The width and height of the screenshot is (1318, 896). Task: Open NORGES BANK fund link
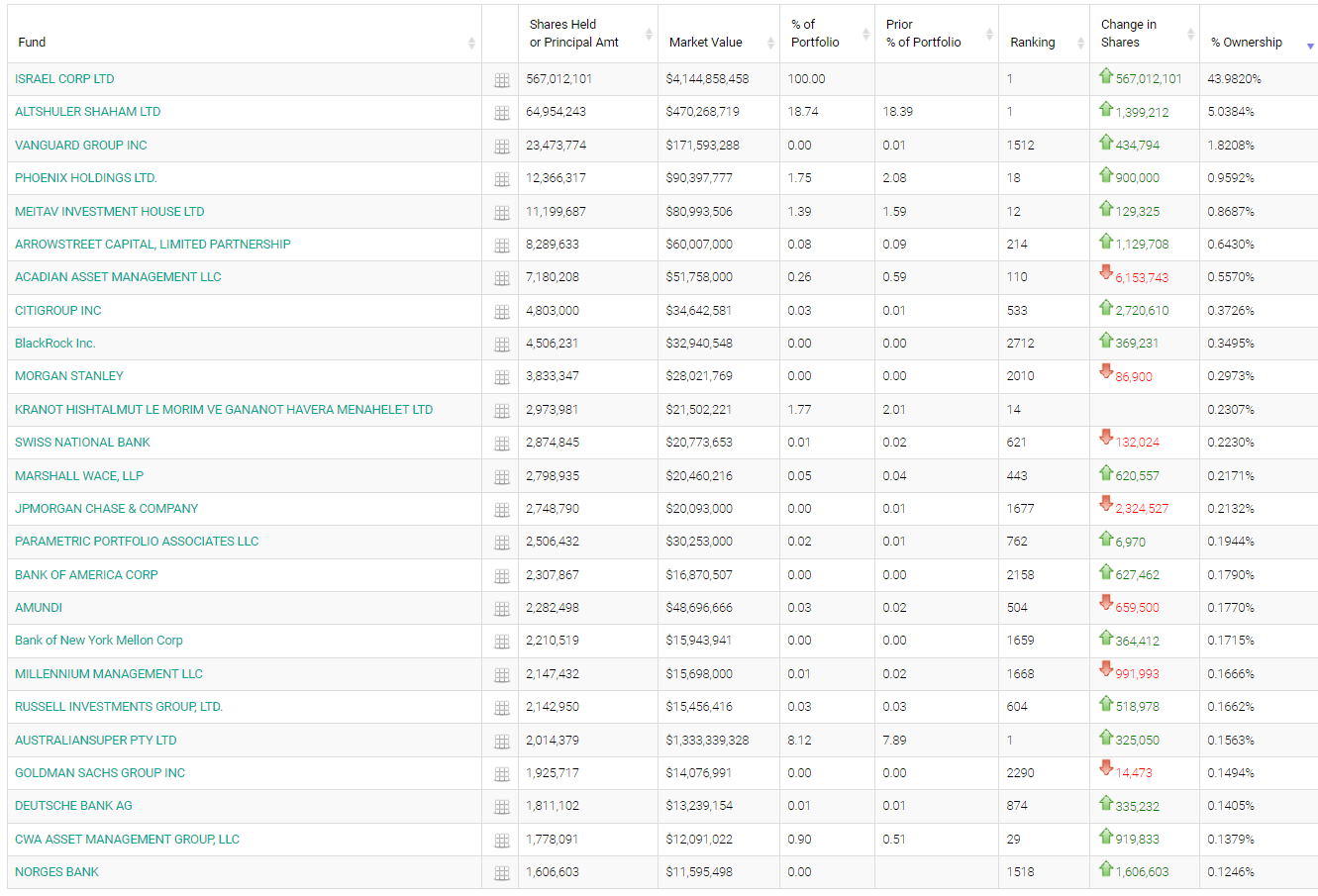click(57, 872)
